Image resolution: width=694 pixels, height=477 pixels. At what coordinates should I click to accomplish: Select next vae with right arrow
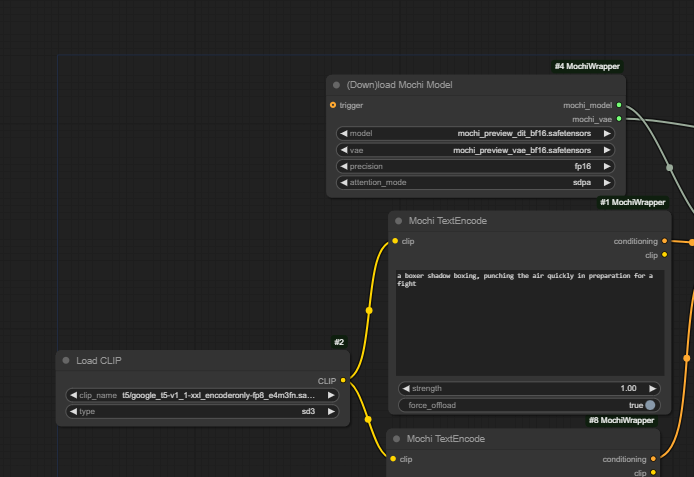[607, 150]
